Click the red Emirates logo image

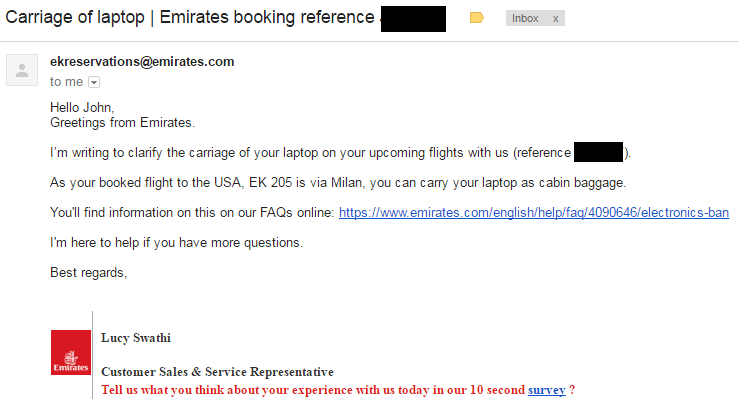pos(71,353)
